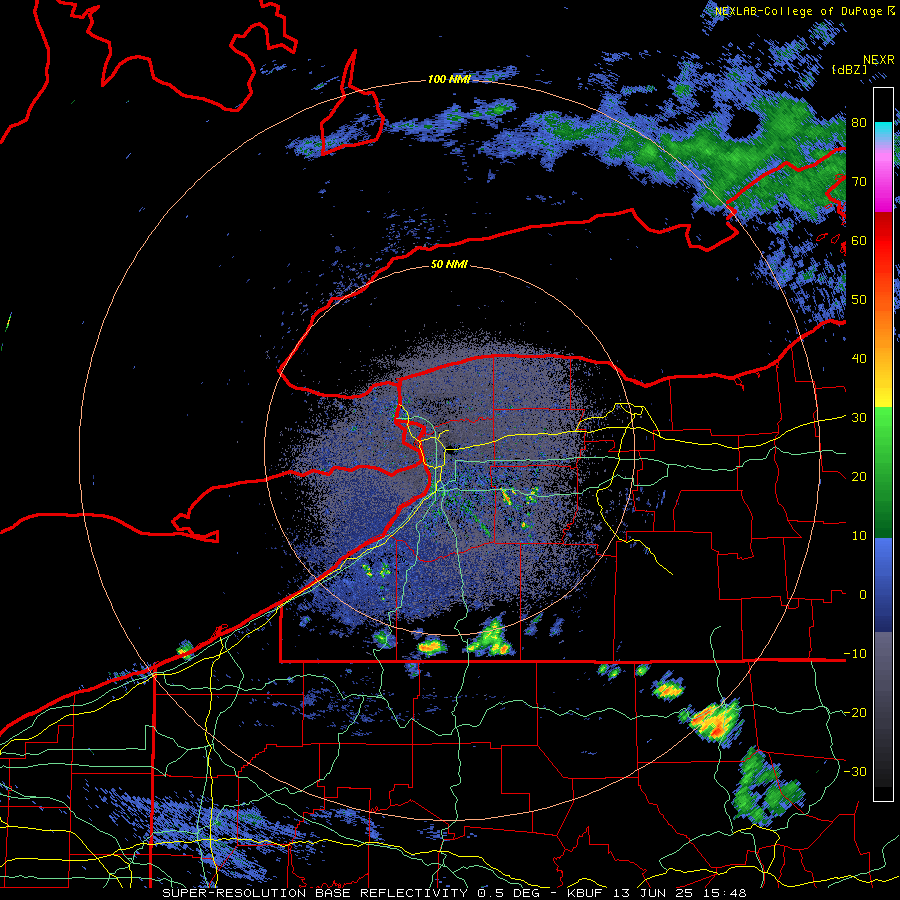
Task: Click the "20" value on the dBZ scale
Action: click(x=859, y=477)
